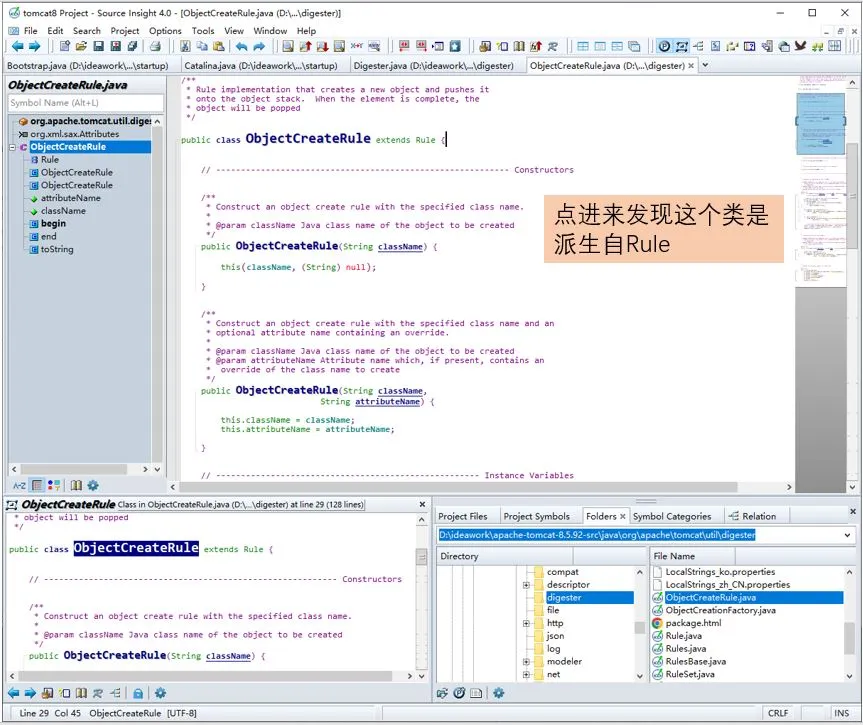The width and height of the screenshot is (863, 725).
Task: Open the Search menu
Action: (x=87, y=31)
